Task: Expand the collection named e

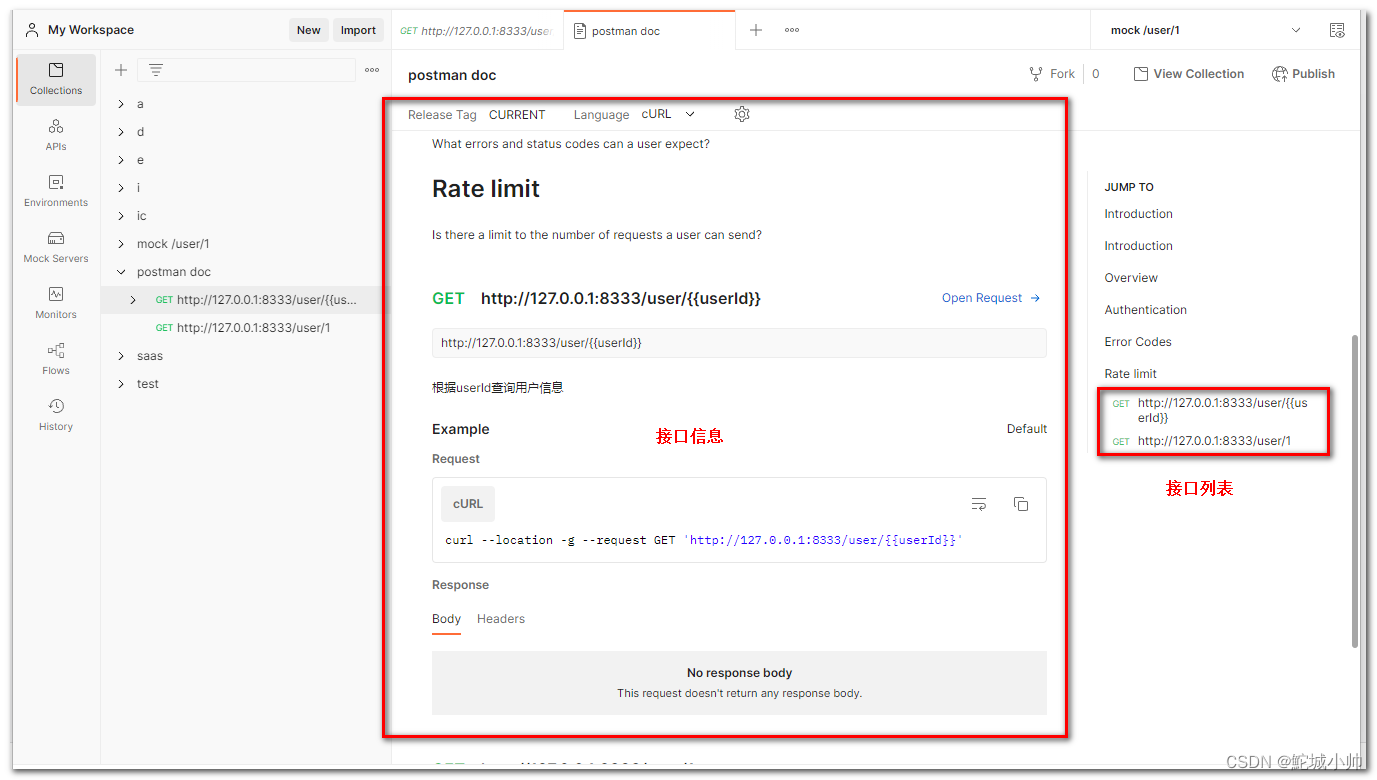Action: pos(121,160)
